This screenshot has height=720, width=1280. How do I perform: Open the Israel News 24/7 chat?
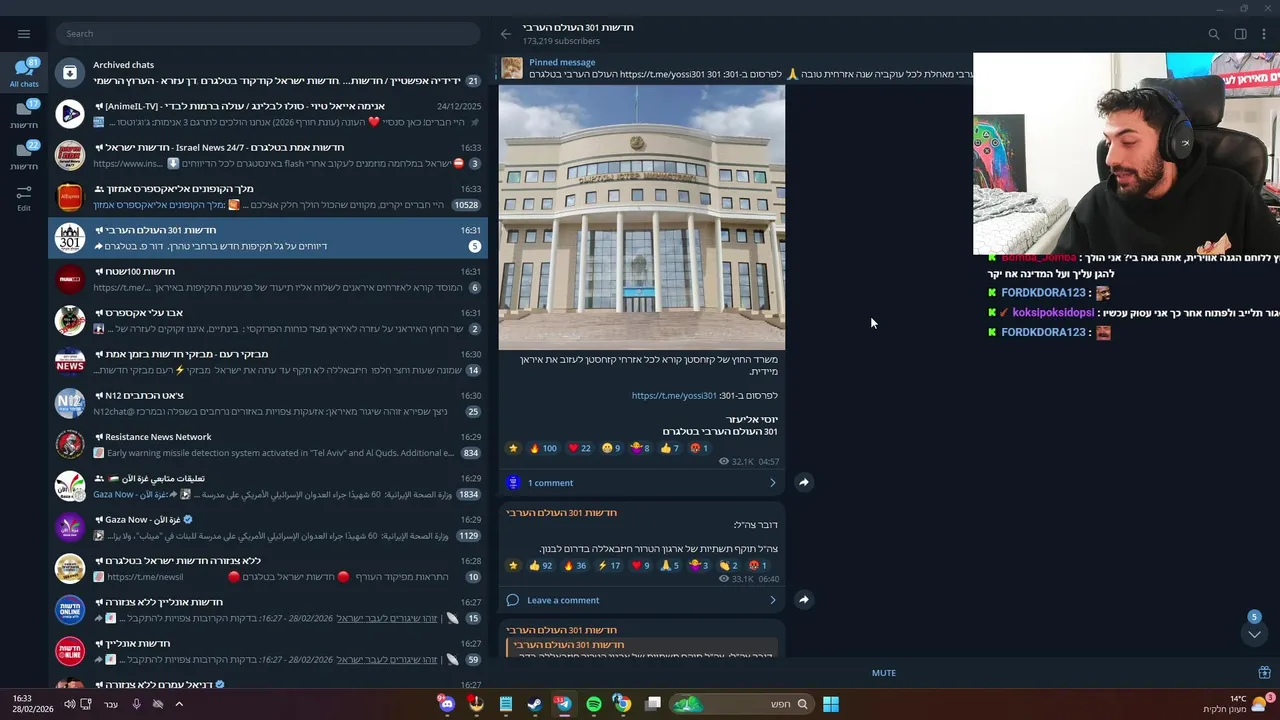pyautogui.click(x=268, y=155)
